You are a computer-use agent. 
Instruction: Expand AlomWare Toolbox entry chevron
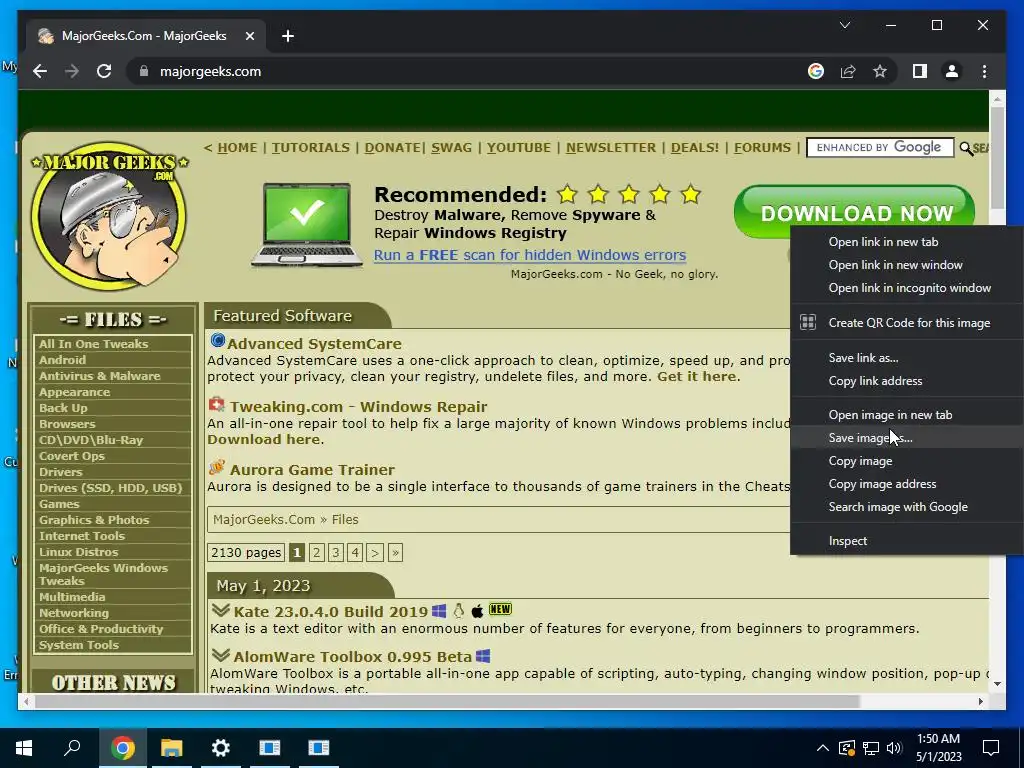click(221, 655)
